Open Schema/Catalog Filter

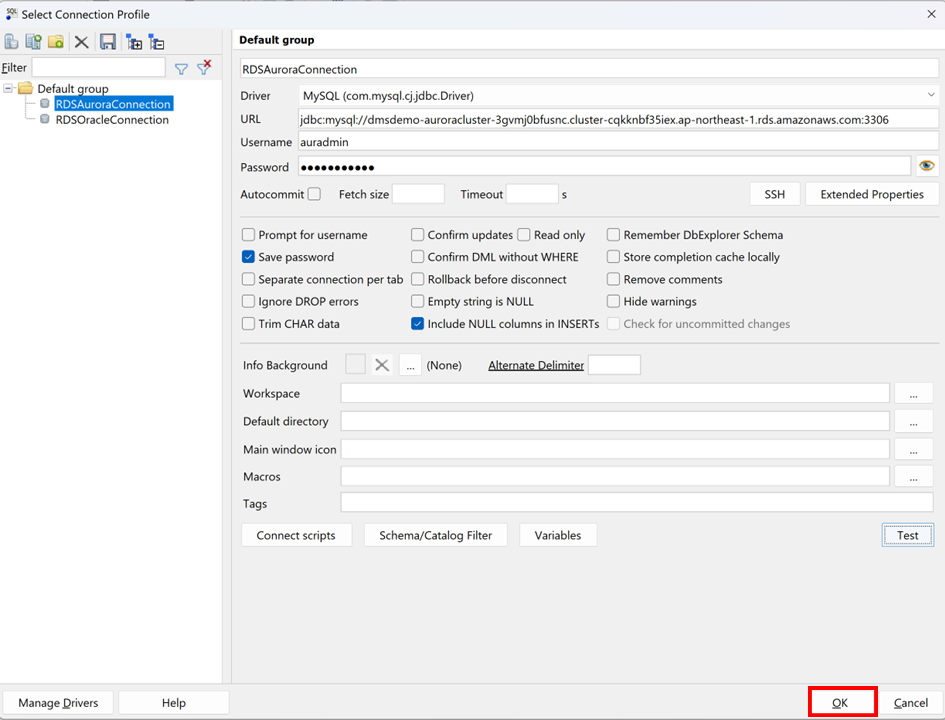click(x=435, y=535)
